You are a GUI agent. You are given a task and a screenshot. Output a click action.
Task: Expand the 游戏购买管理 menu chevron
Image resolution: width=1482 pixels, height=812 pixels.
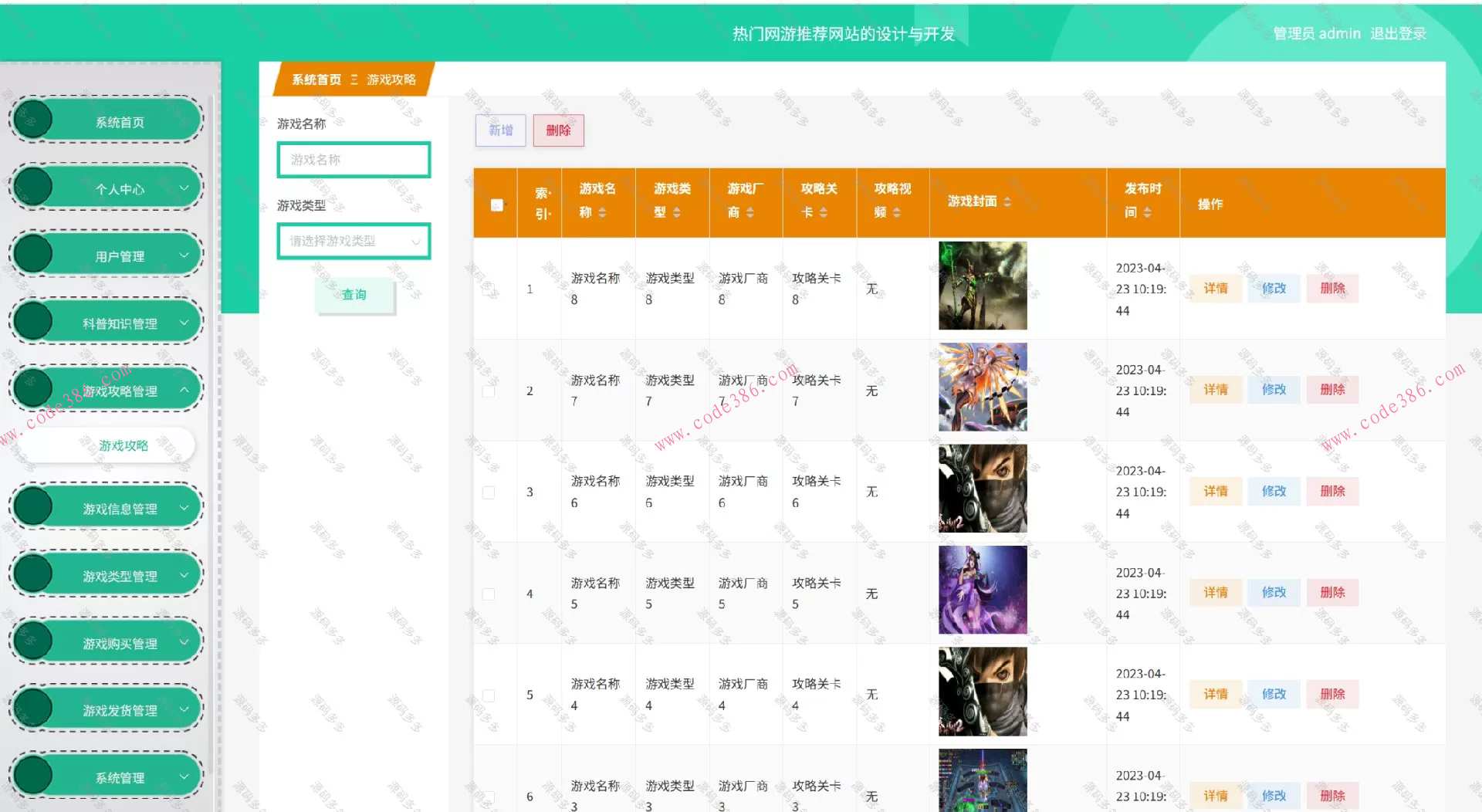tap(184, 641)
